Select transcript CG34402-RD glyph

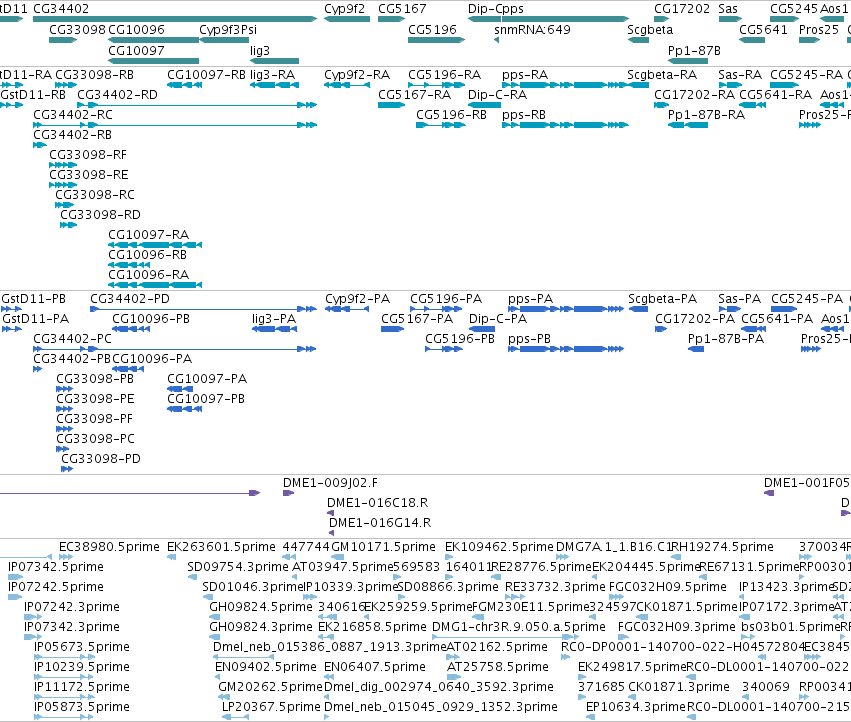(x=197, y=105)
